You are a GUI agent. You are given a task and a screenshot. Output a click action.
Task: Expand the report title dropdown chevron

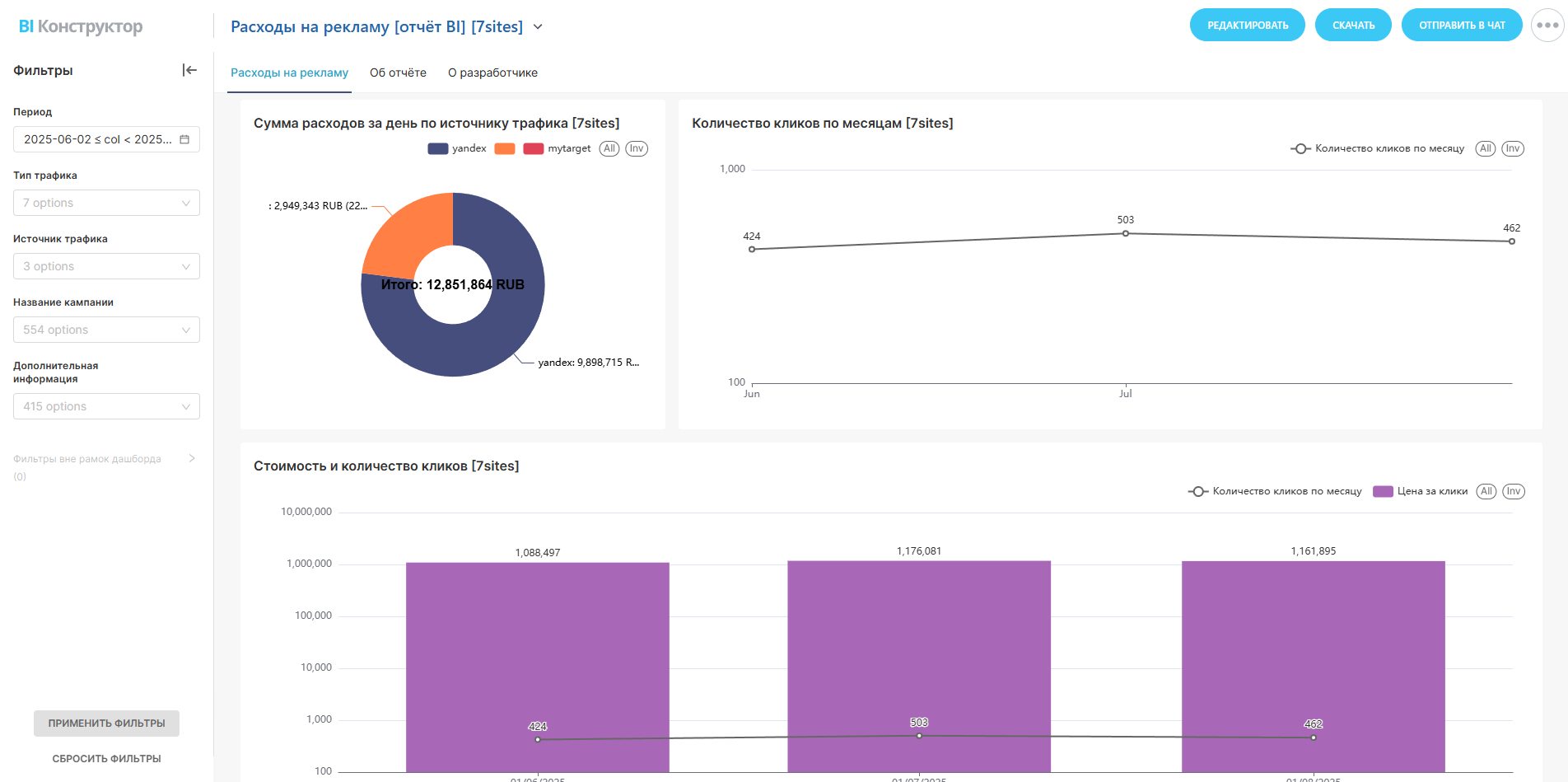pos(539,26)
